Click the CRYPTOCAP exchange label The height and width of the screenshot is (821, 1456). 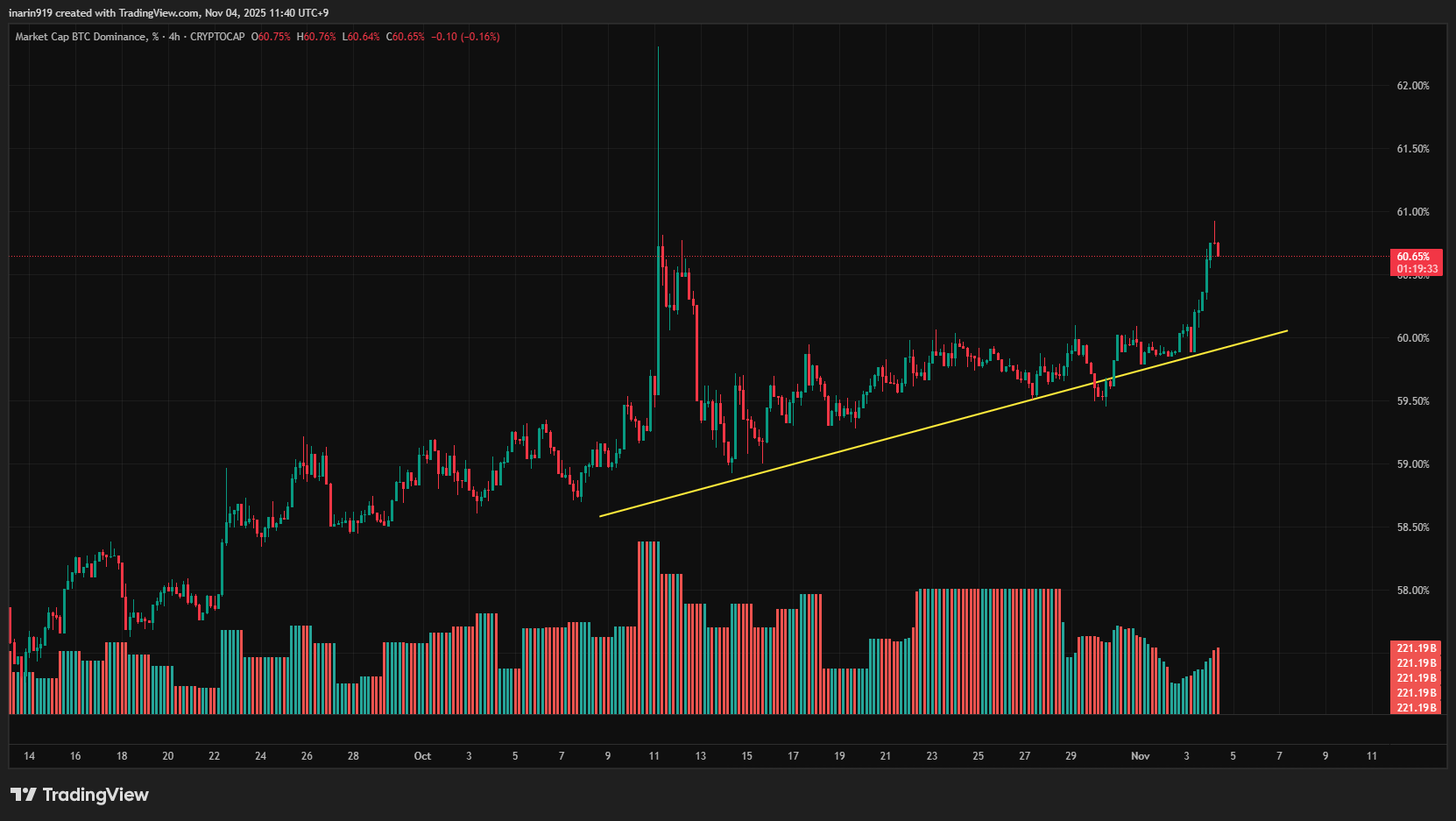pos(217,37)
